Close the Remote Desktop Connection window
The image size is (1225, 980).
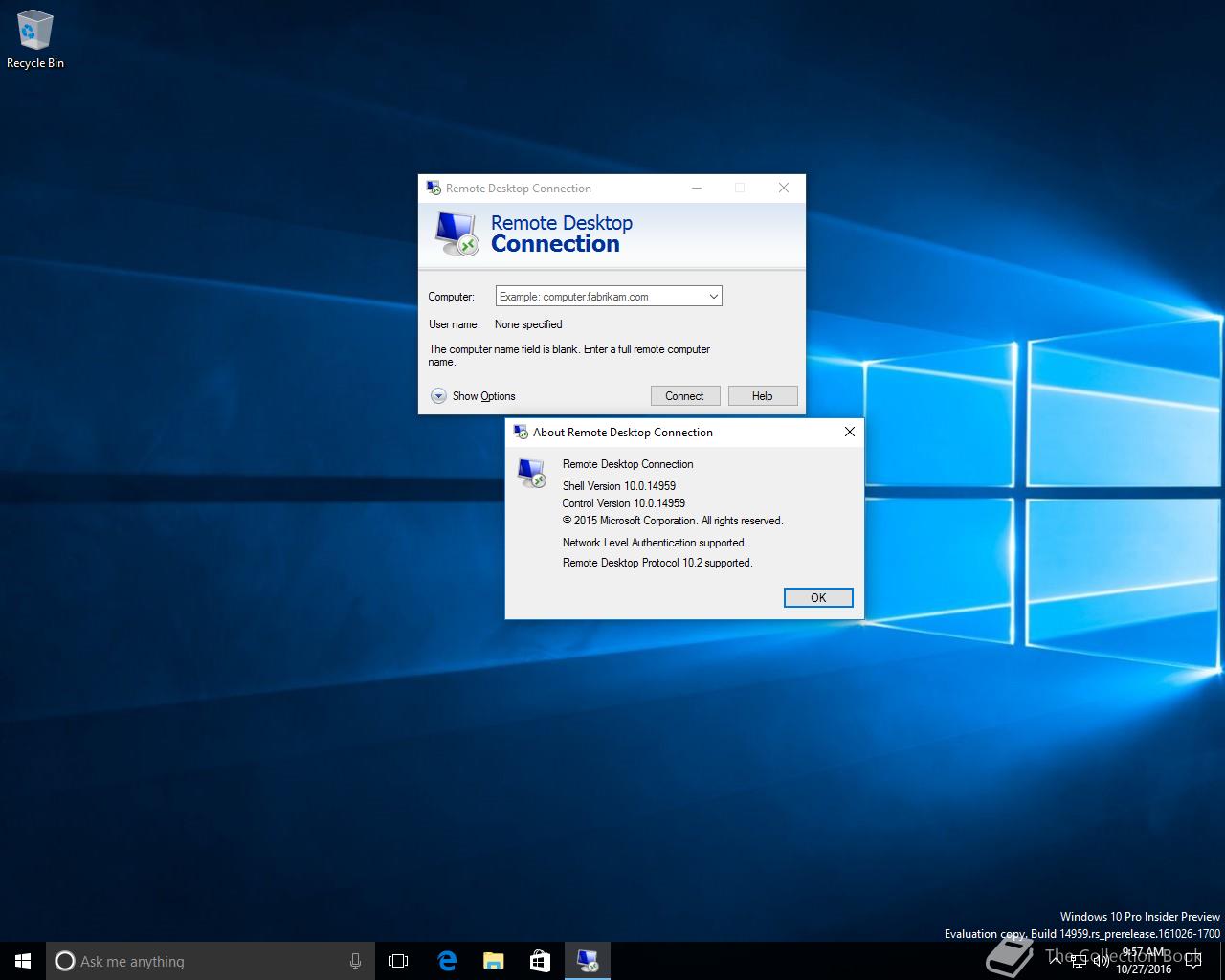point(784,188)
